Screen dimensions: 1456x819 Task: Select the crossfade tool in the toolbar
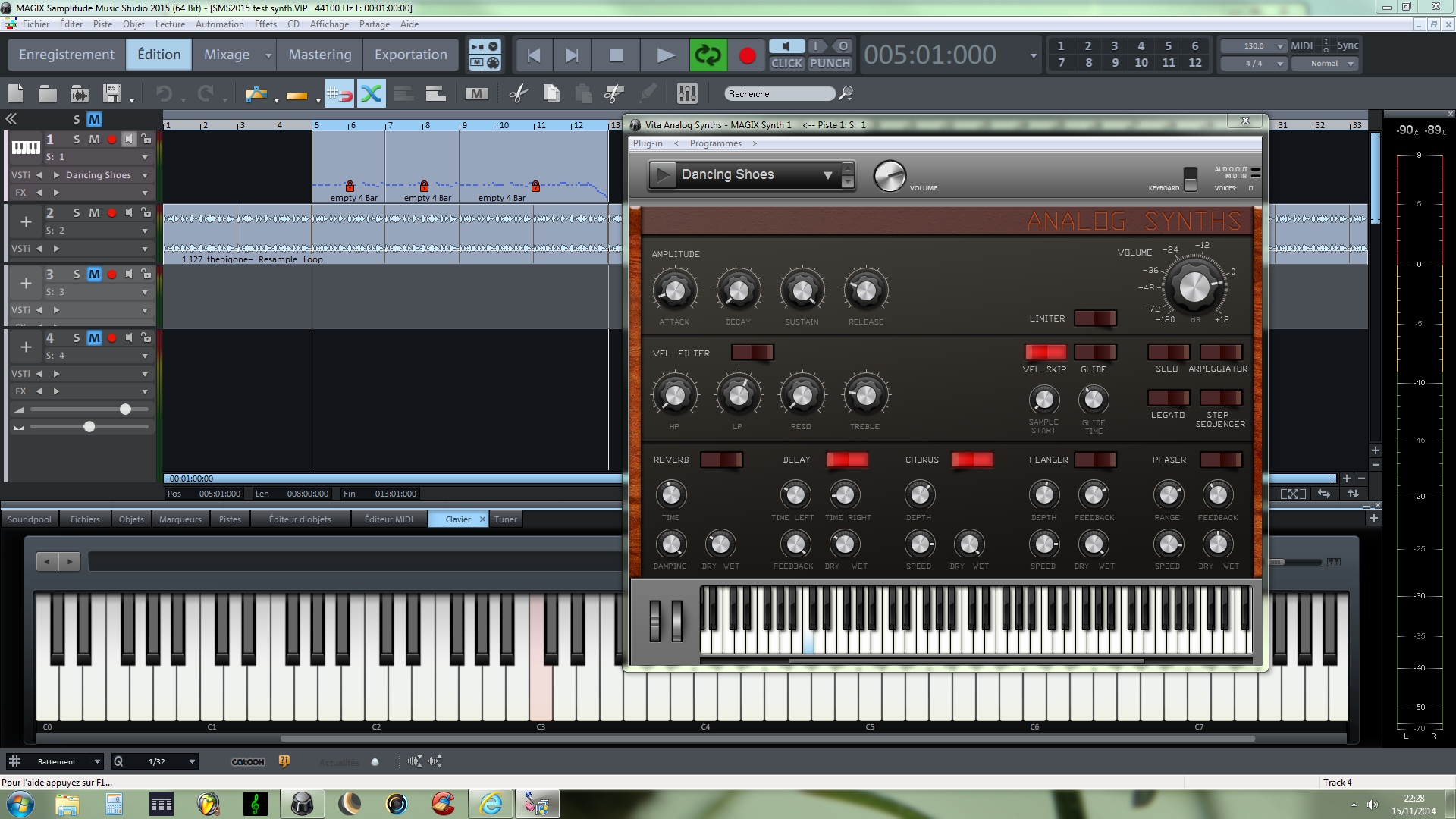coord(371,93)
